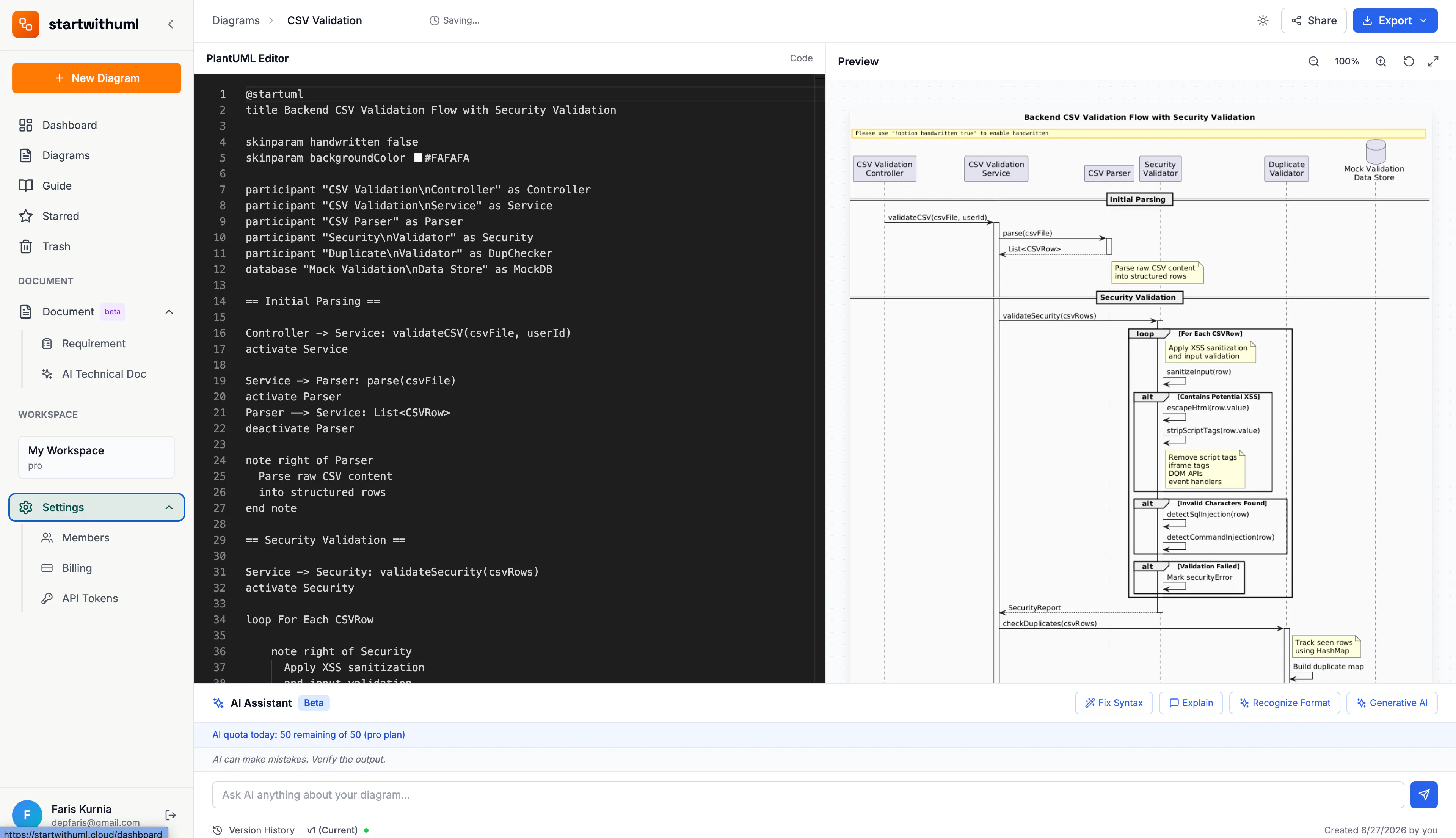Screen dimensions: 1456x838
Task: Click the Security Validator participant in preview
Action: coord(1159,169)
